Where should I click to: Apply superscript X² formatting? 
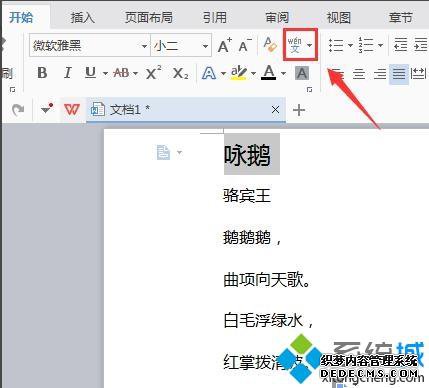tap(153, 72)
